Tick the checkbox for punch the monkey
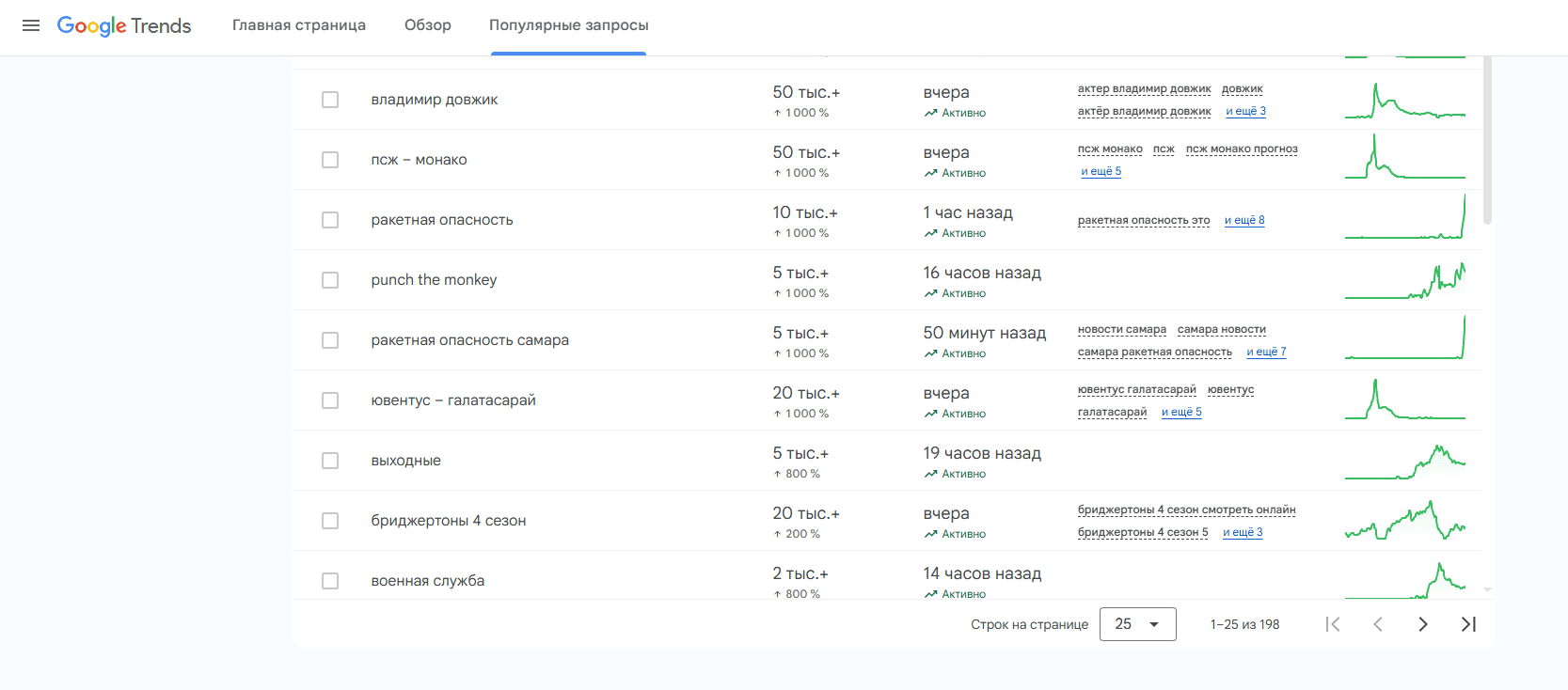Screen dimensions: 1568x690 click(x=330, y=280)
